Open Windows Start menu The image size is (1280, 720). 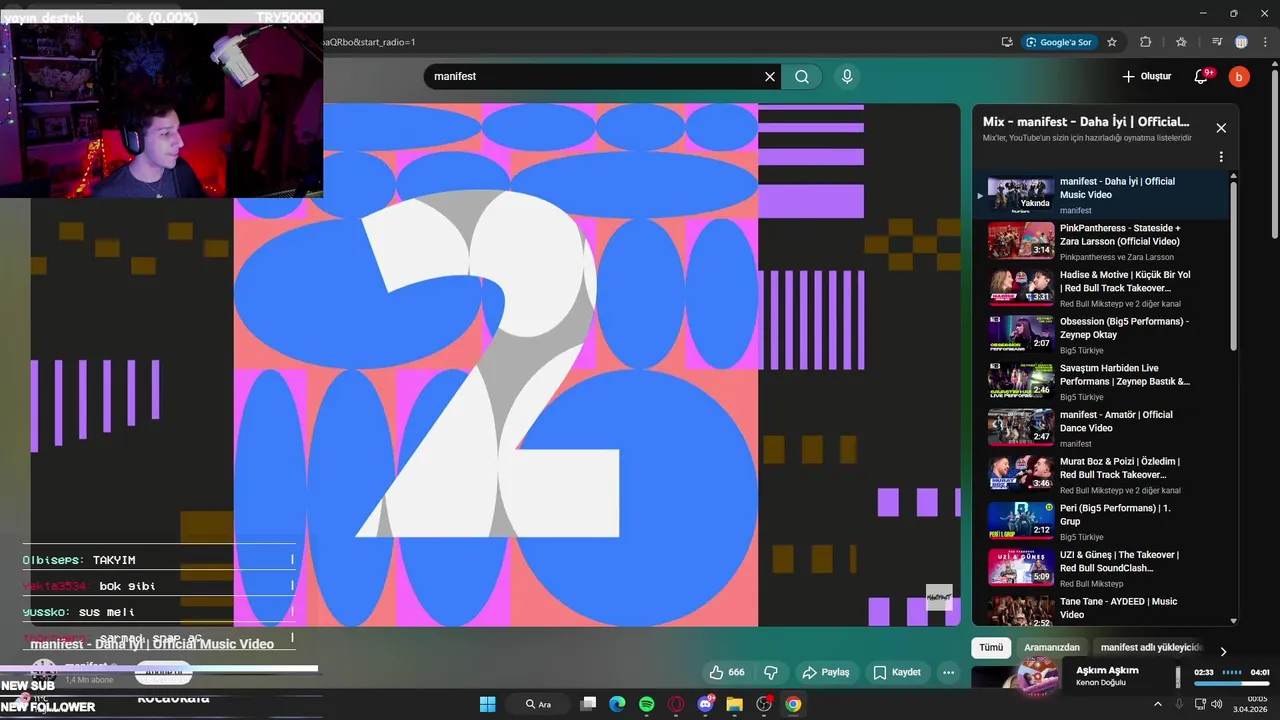point(487,704)
